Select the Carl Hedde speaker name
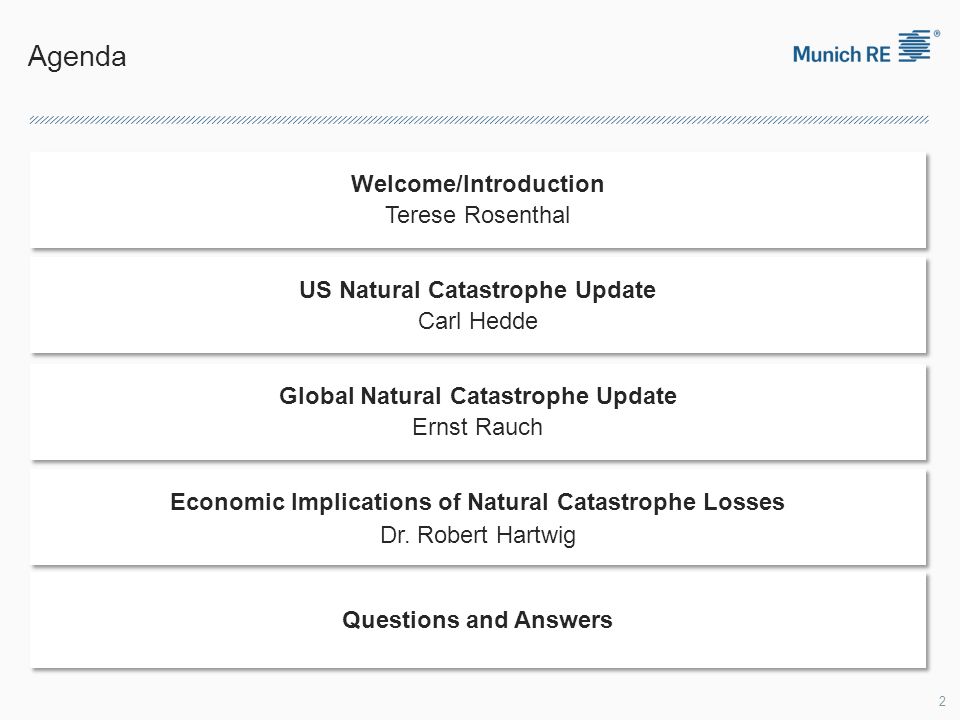960x720 pixels. (x=478, y=321)
